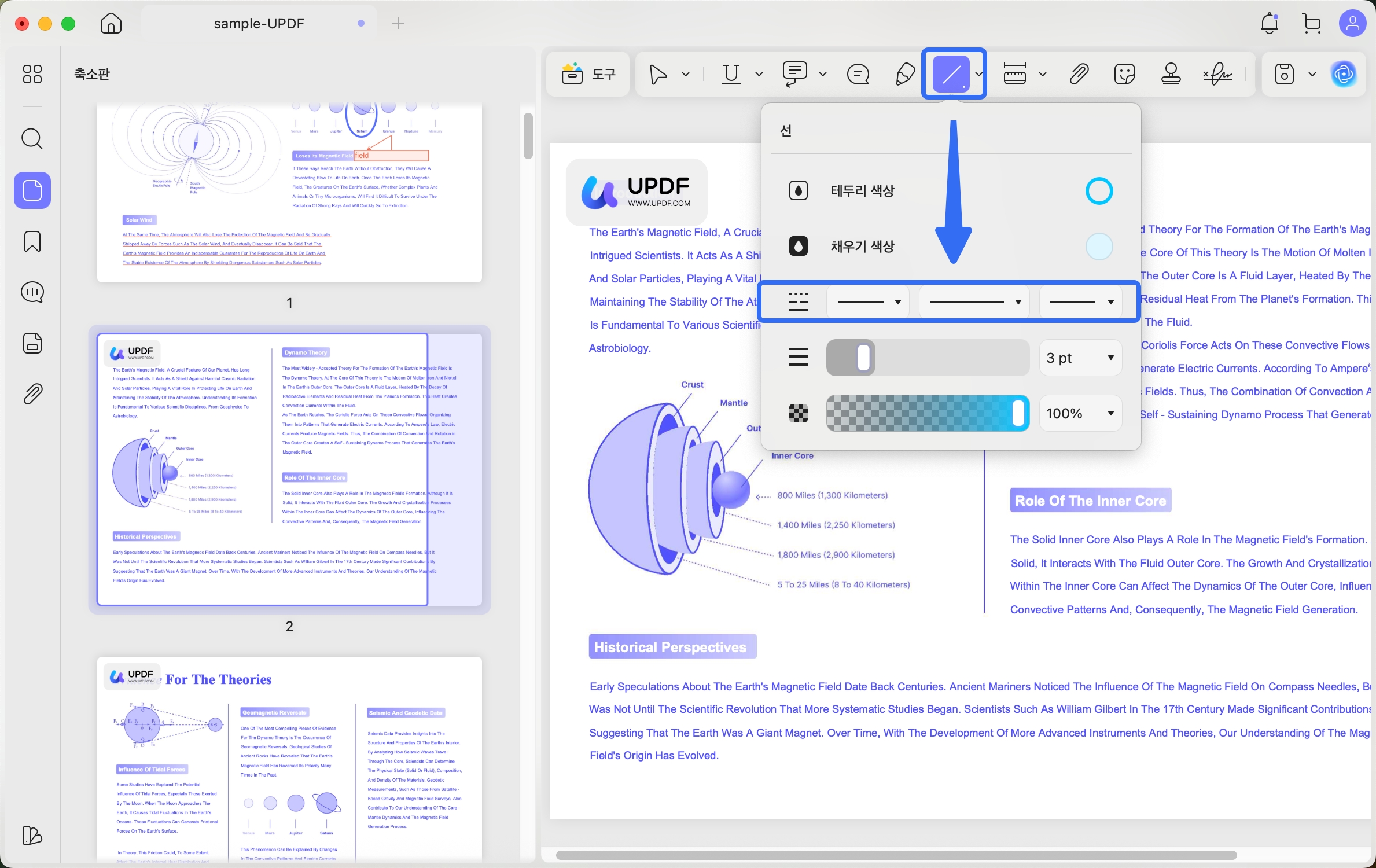Select the stamp tool
Image resolution: width=1376 pixels, height=868 pixels.
click(1171, 74)
